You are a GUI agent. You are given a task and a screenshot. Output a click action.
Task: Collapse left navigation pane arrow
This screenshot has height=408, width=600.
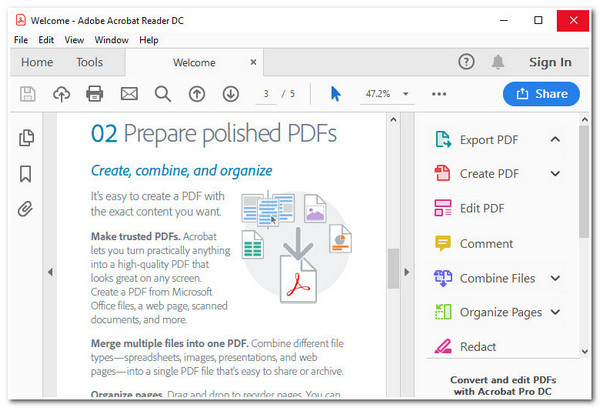(50, 272)
